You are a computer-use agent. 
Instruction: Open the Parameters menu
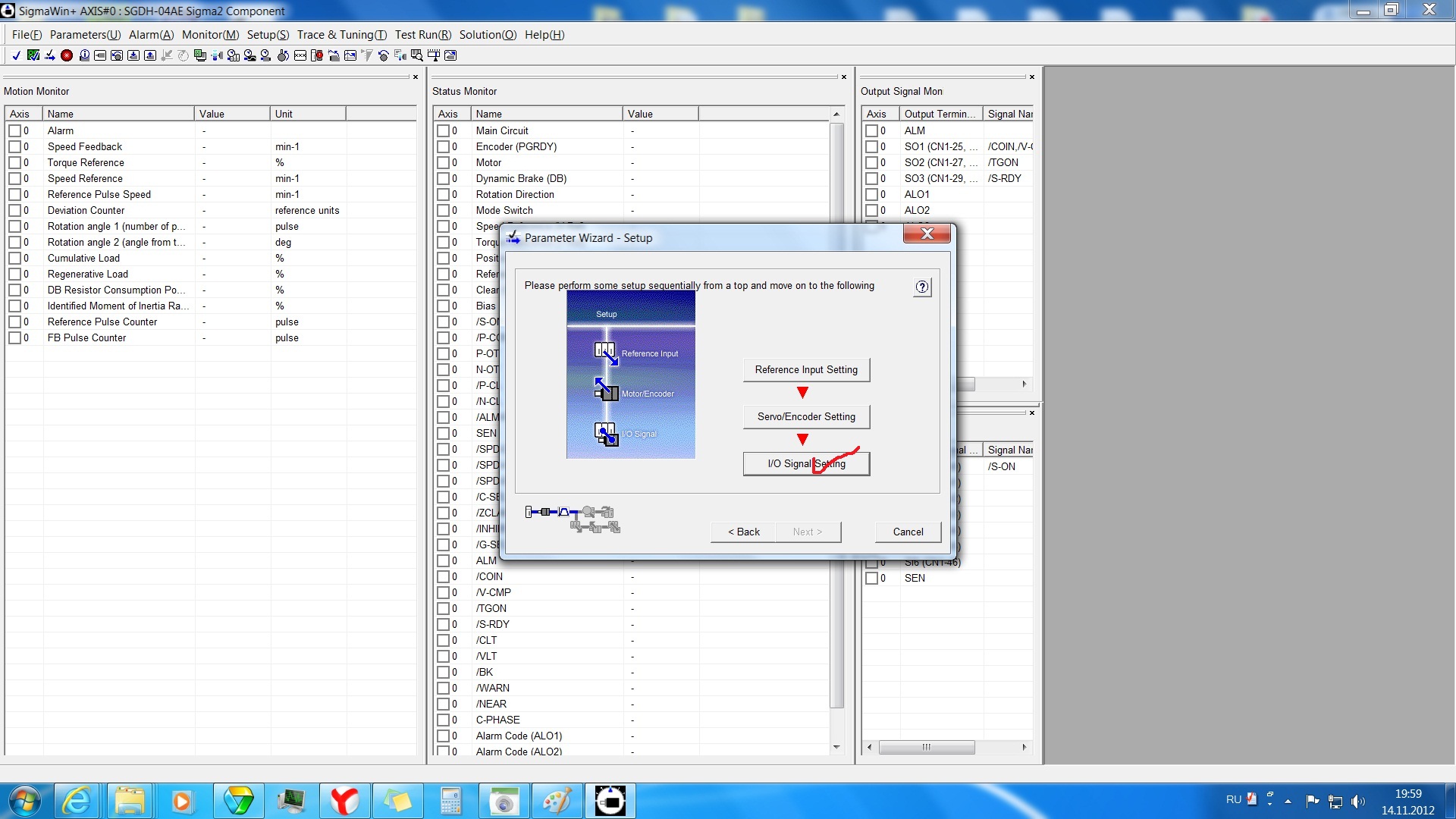click(85, 35)
